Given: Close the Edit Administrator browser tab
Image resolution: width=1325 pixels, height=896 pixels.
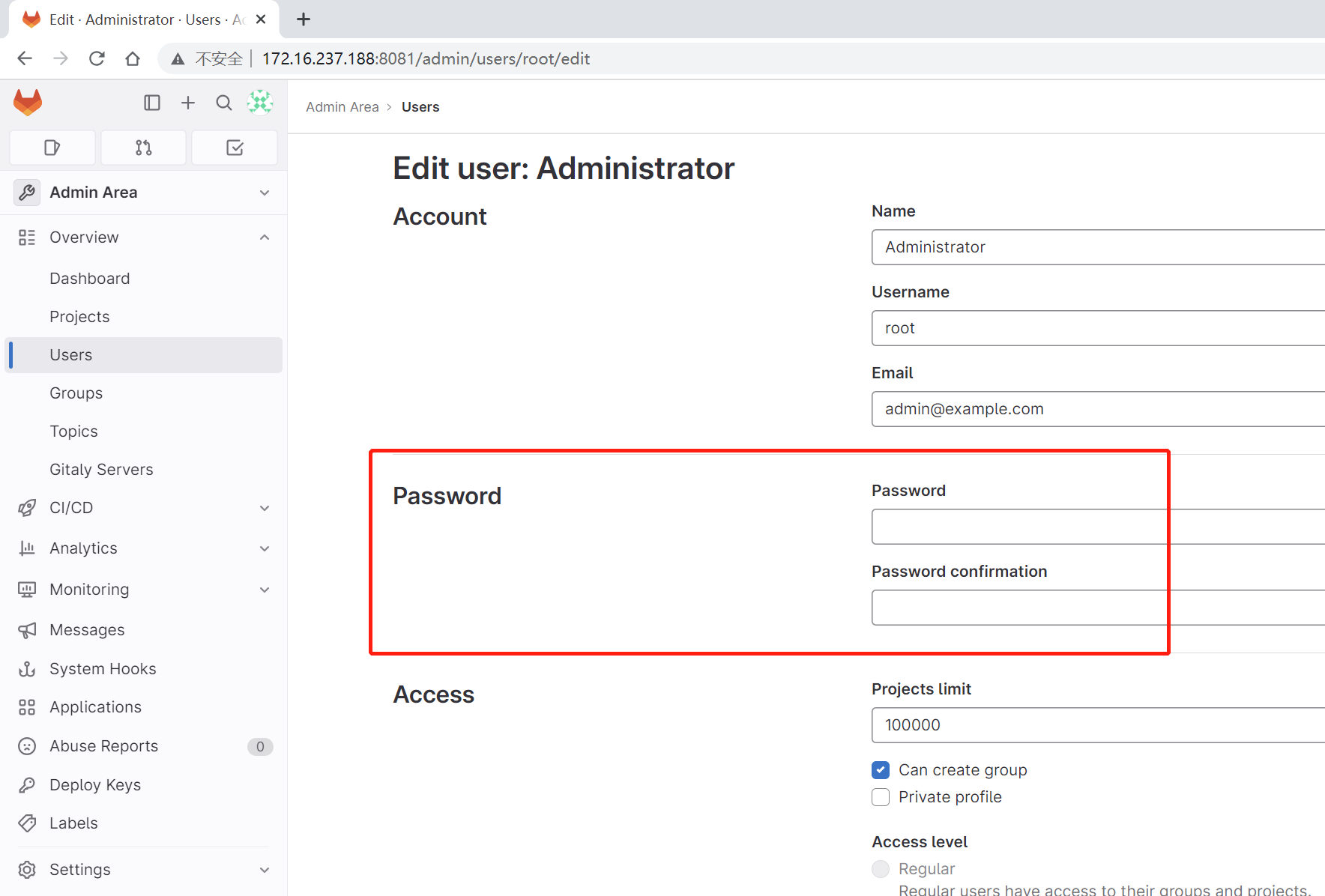Looking at the screenshot, I should coord(261,19).
